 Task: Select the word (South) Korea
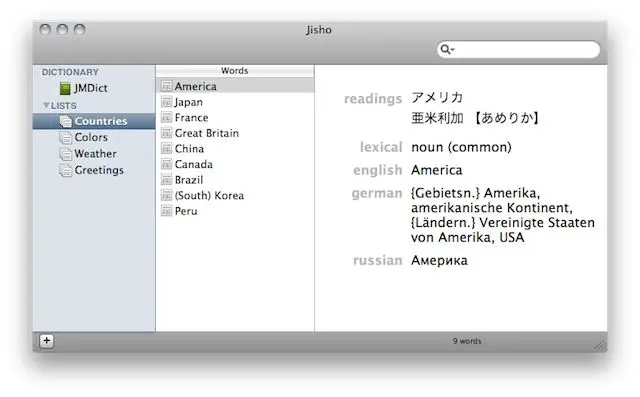(x=235, y=195)
